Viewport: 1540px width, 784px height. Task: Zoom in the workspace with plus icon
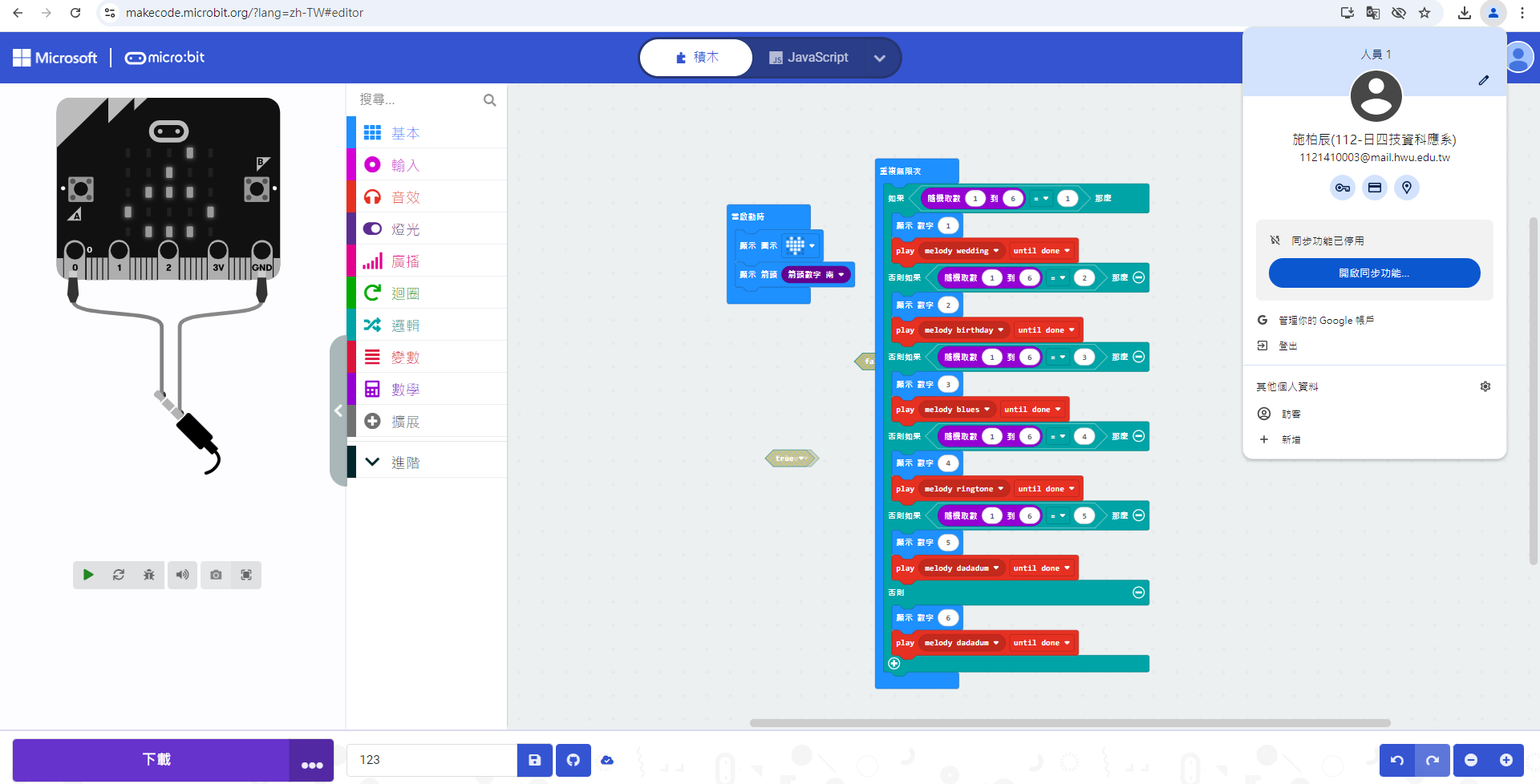pos(1506,760)
